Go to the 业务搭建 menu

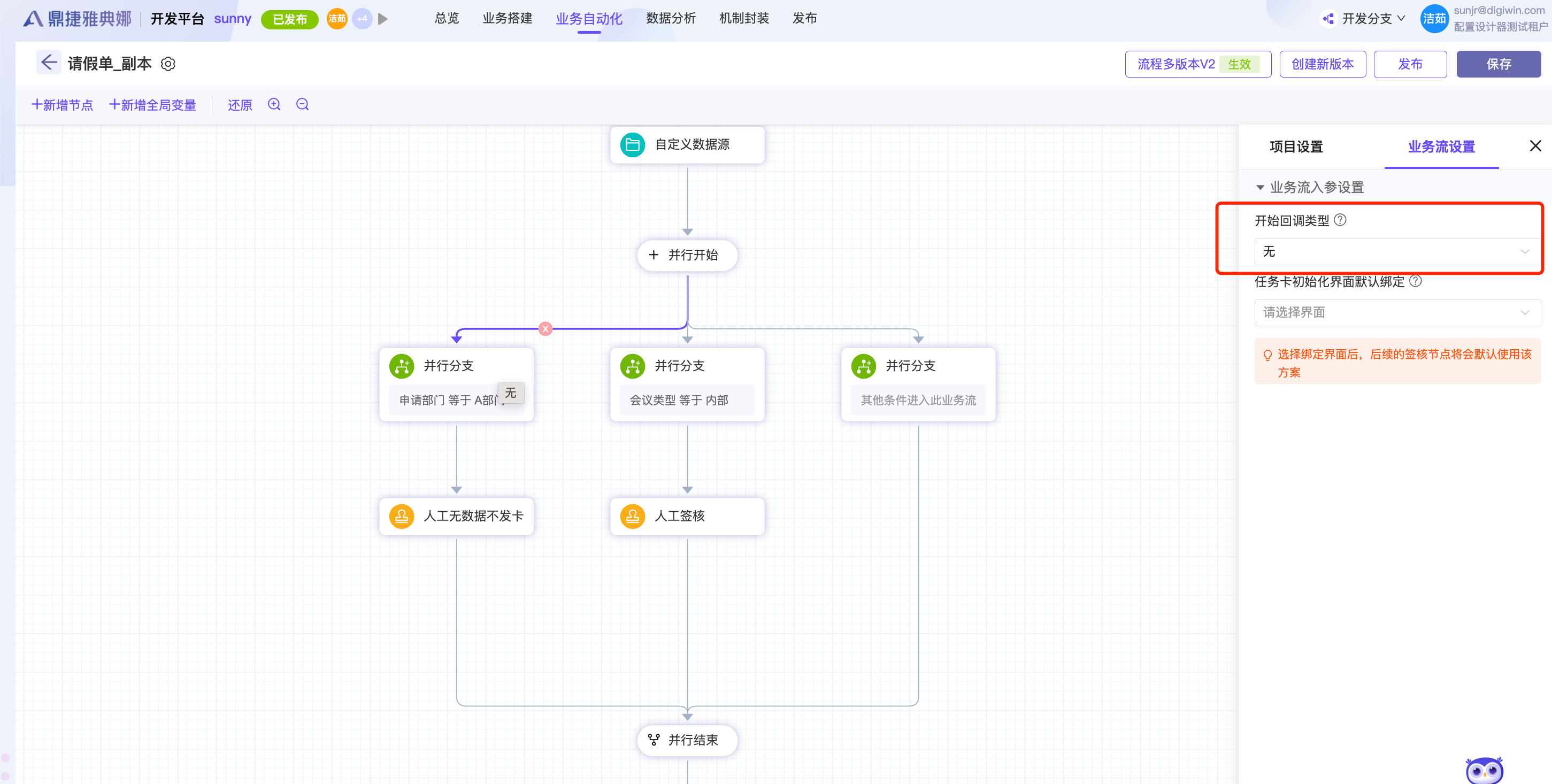pos(508,19)
